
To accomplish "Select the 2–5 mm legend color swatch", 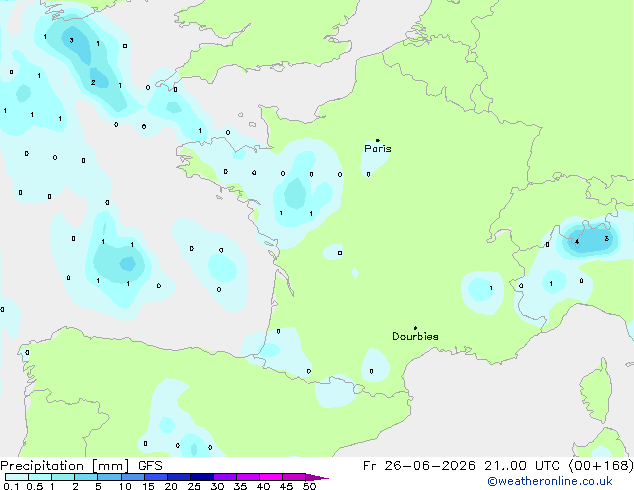I will coord(86,477).
